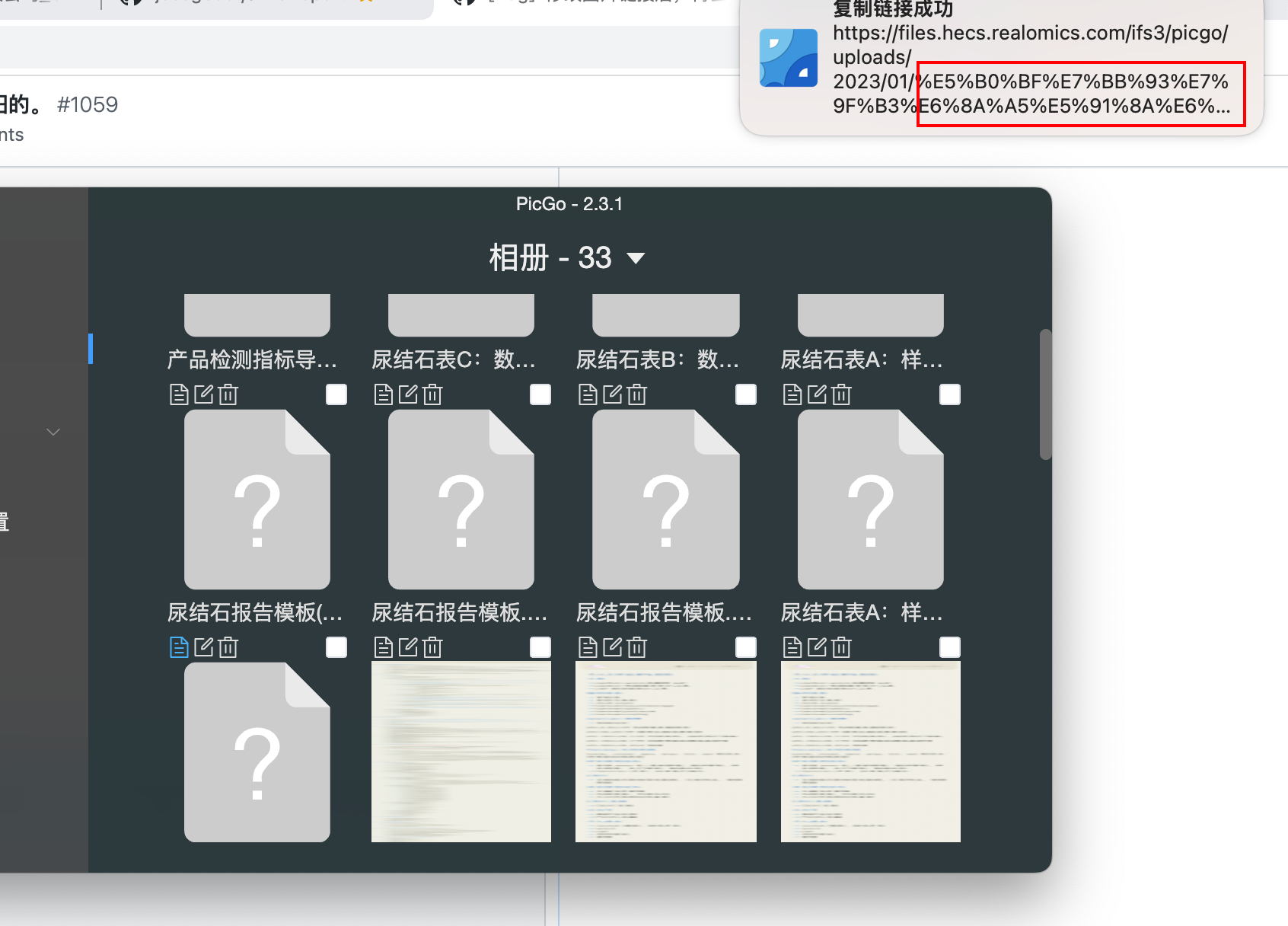Edit 尿结石表A item in 尿结石报告模板 row
This screenshot has height=926, width=1288.
[x=818, y=647]
